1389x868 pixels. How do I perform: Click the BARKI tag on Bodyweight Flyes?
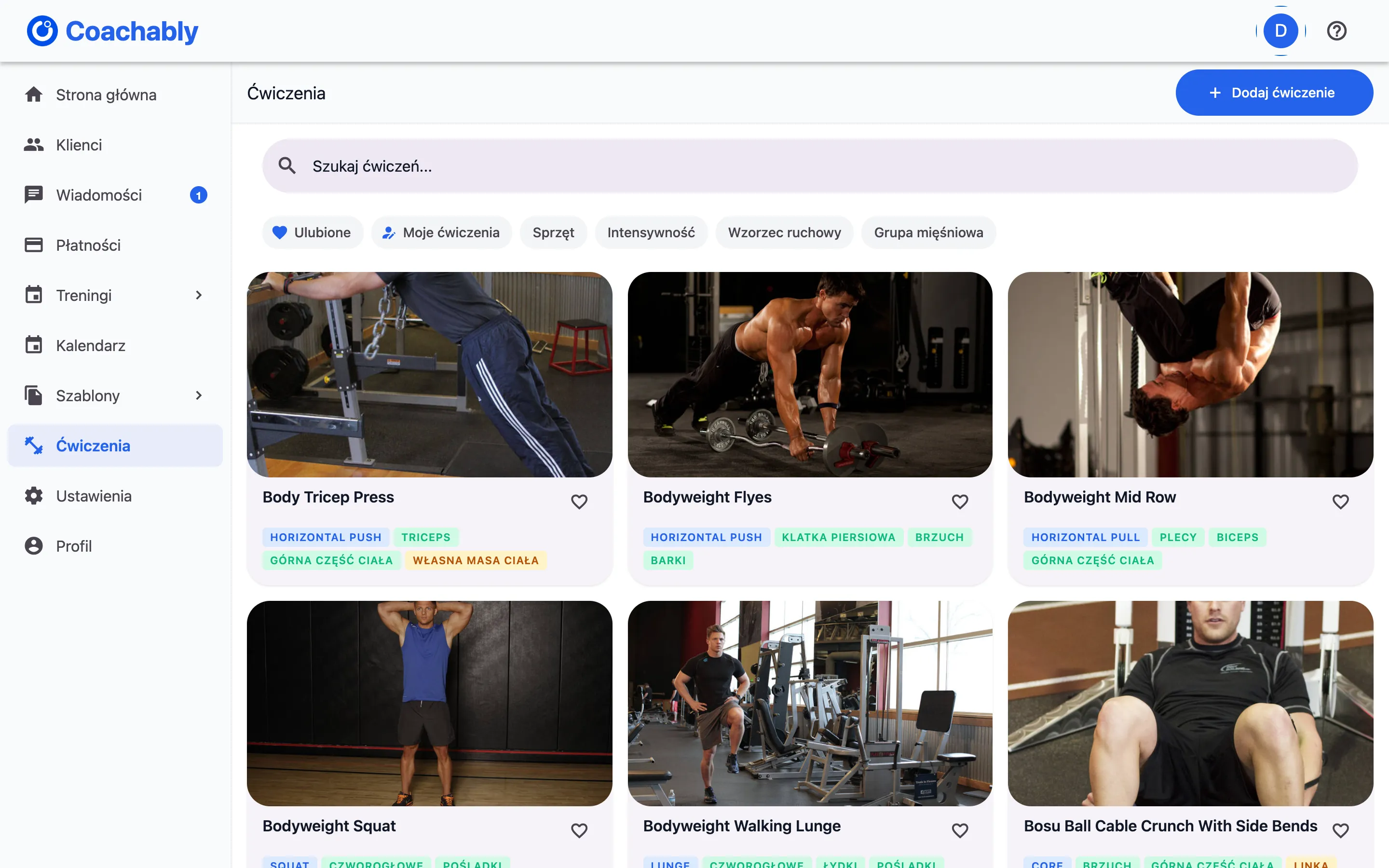[x=668, y=560]
